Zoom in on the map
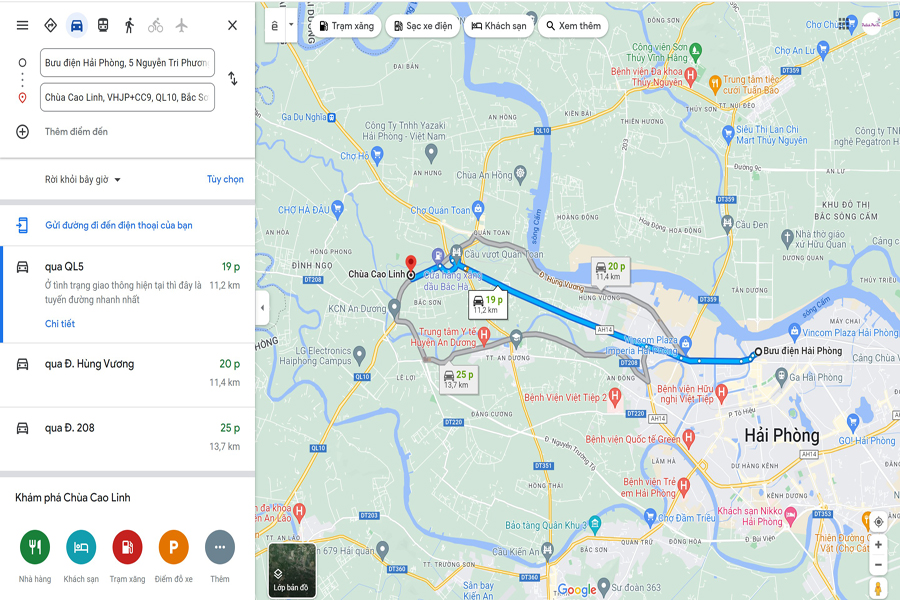The height and width of the screenshot is (600, 900). click(878, 544)
